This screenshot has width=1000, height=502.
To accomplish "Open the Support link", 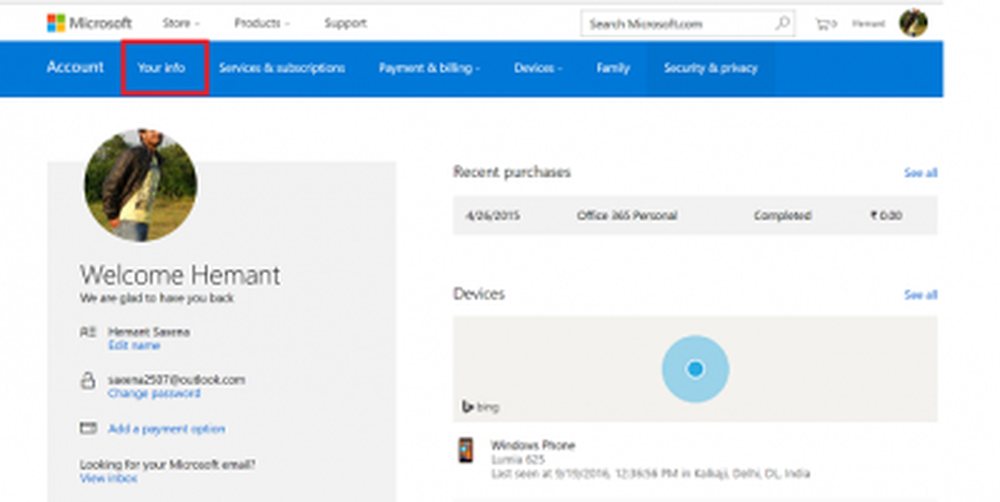I will pos(345,24).
